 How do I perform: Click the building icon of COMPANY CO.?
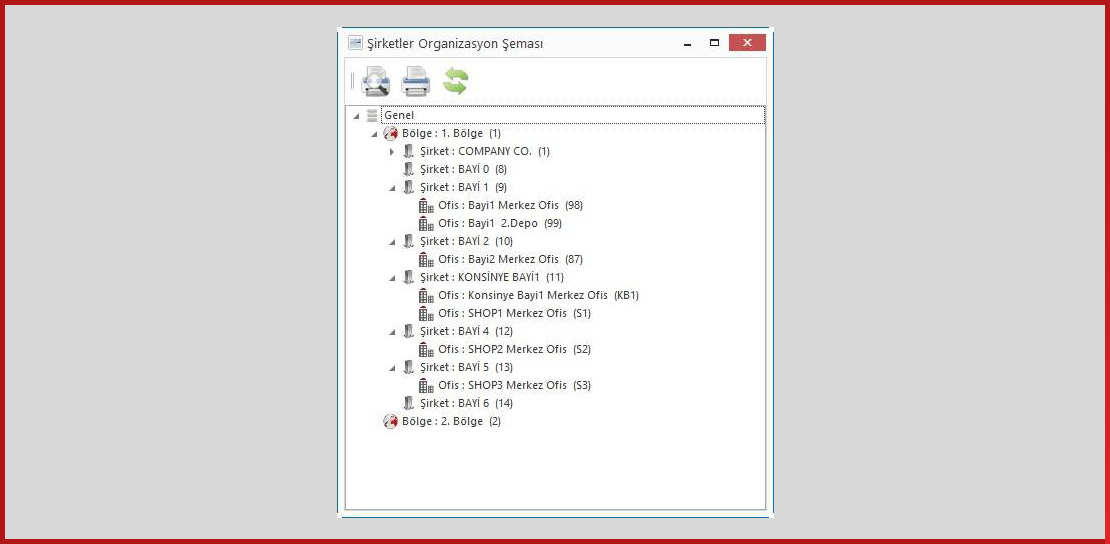pyautogui.click(x=408, y=151)
